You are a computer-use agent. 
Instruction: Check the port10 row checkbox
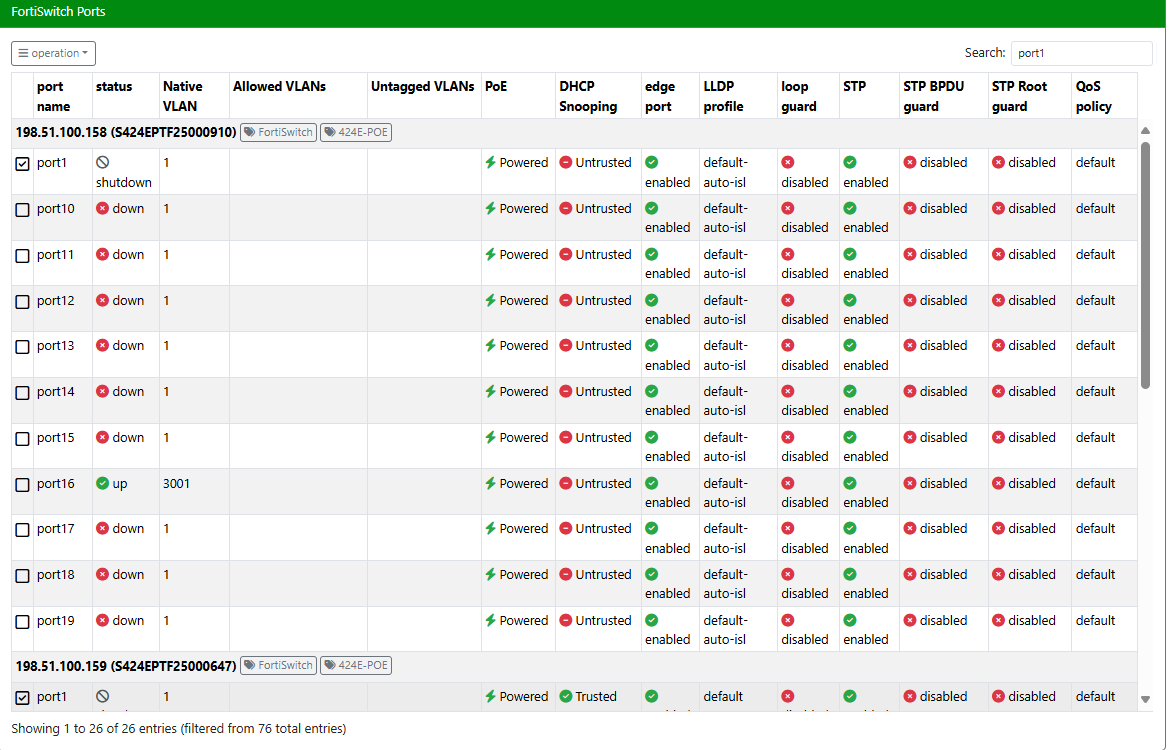[x=23, y=210]
